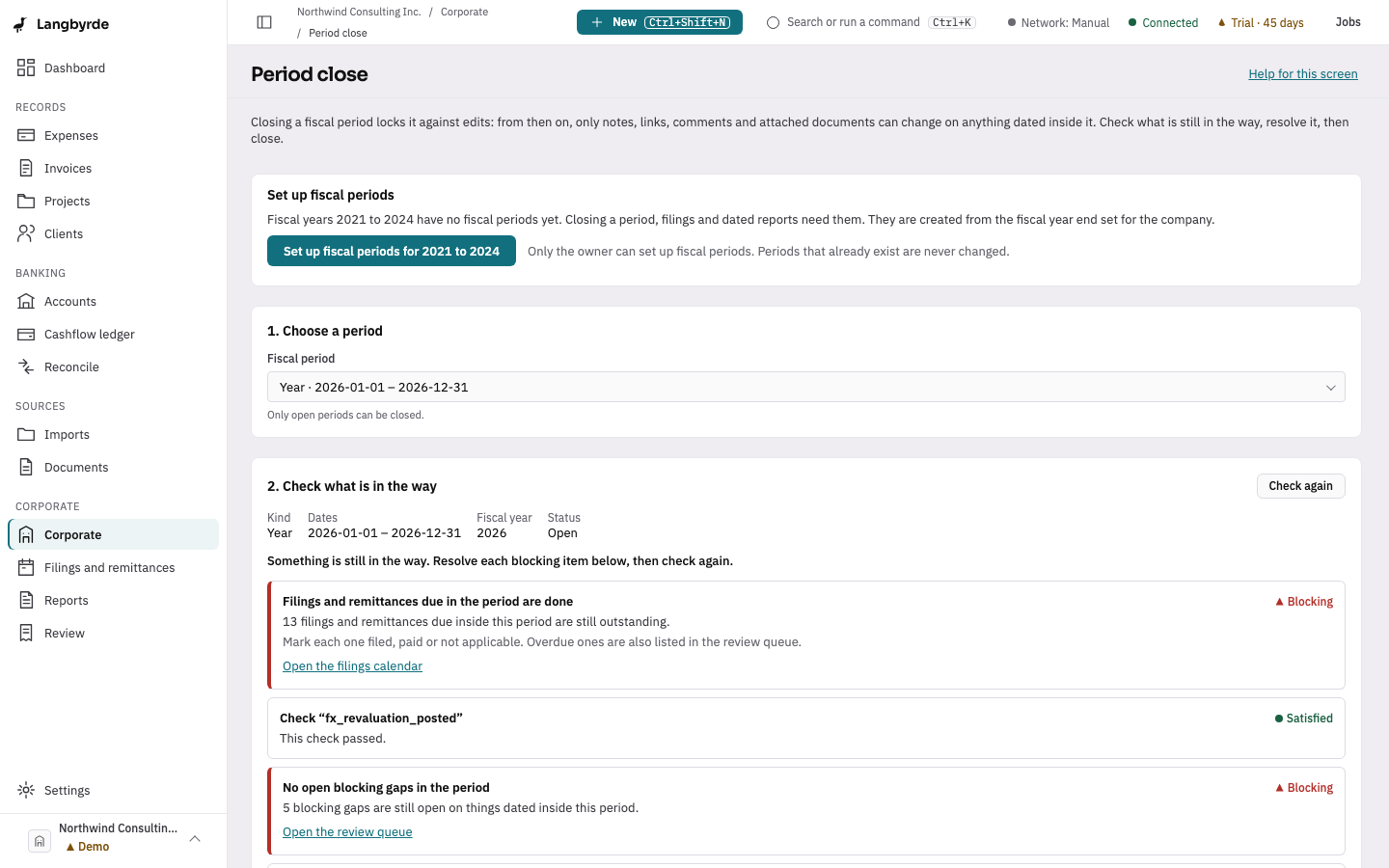Click the Expenses card icon
The image size is (1389, 868).
click(26, 135)
